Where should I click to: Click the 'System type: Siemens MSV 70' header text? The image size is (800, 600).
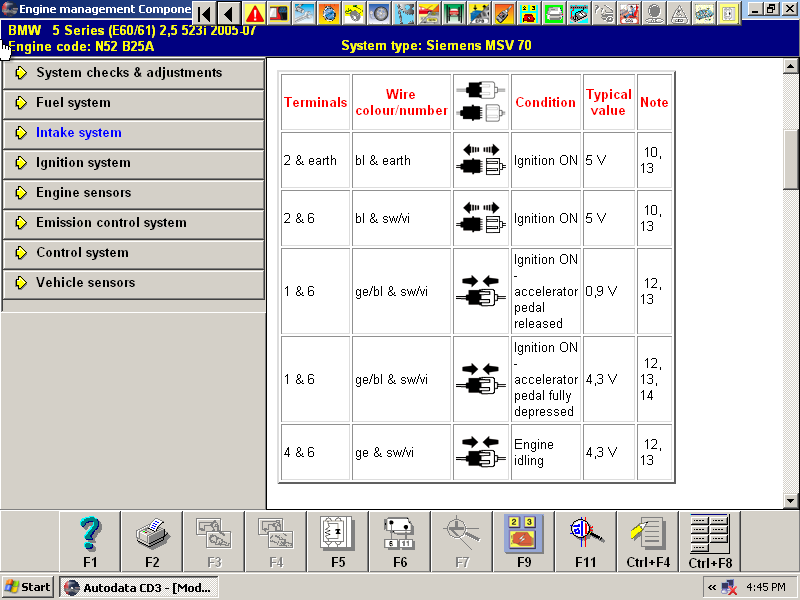436,46
